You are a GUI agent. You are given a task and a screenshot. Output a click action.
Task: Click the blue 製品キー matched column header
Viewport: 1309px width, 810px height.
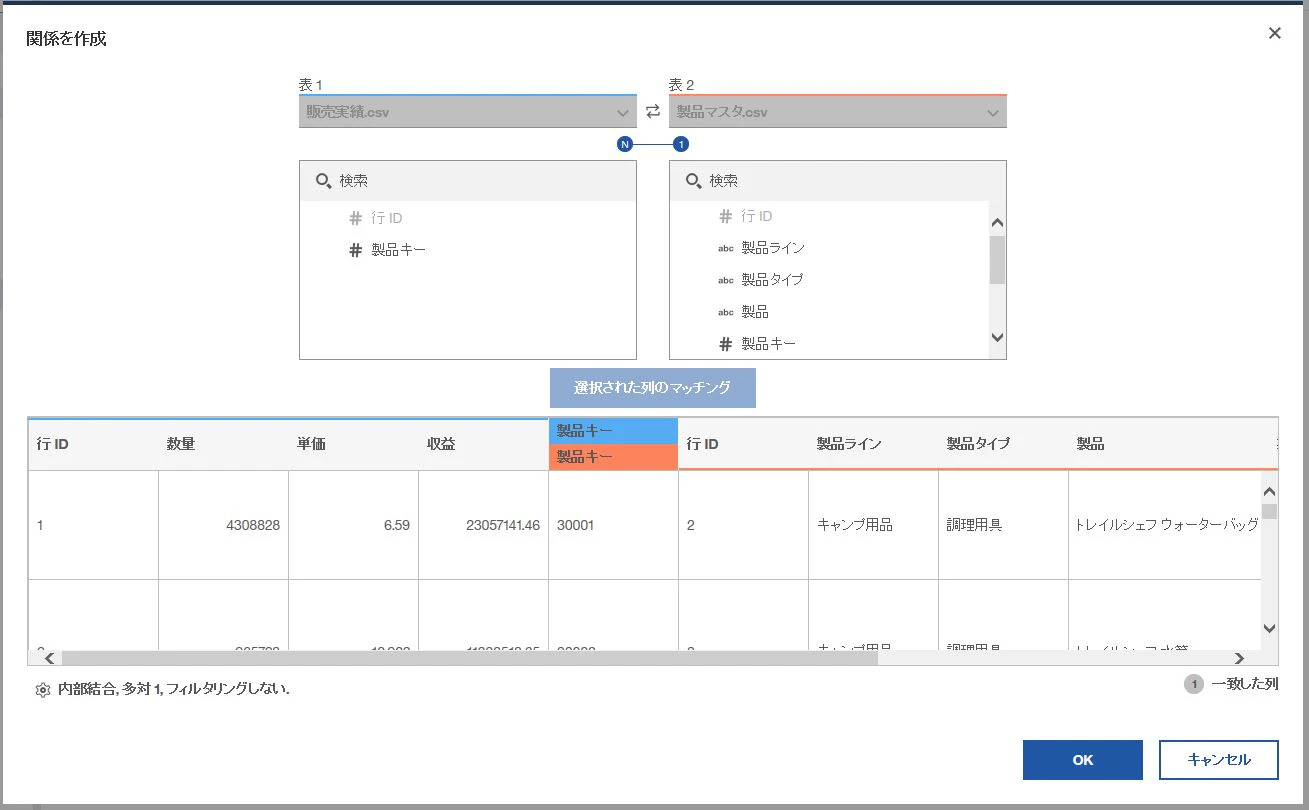click(613, 431)
